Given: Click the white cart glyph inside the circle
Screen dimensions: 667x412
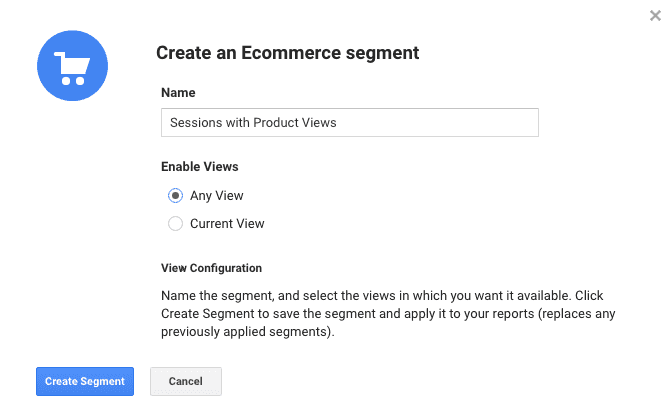Looking at the screenshot, I should click(71, 66).
